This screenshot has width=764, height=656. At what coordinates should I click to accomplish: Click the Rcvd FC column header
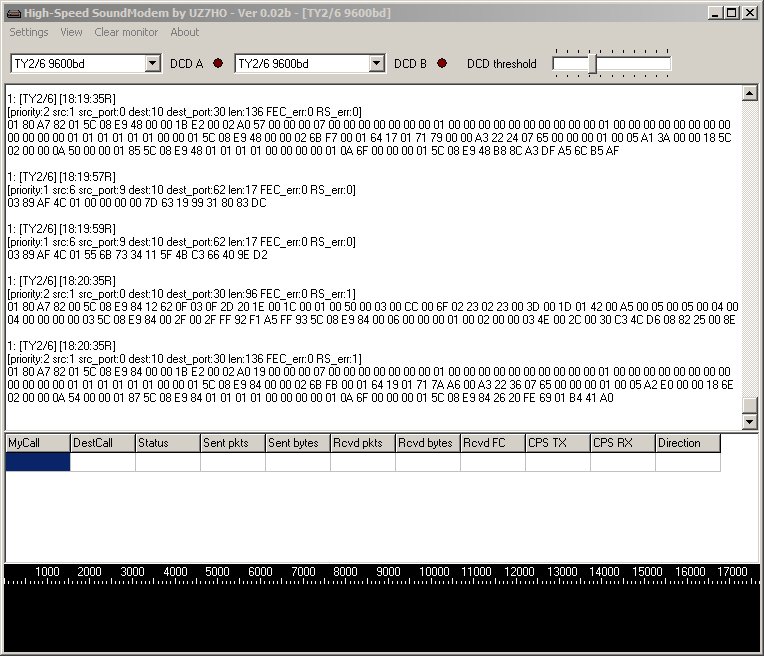coord(493,443)
